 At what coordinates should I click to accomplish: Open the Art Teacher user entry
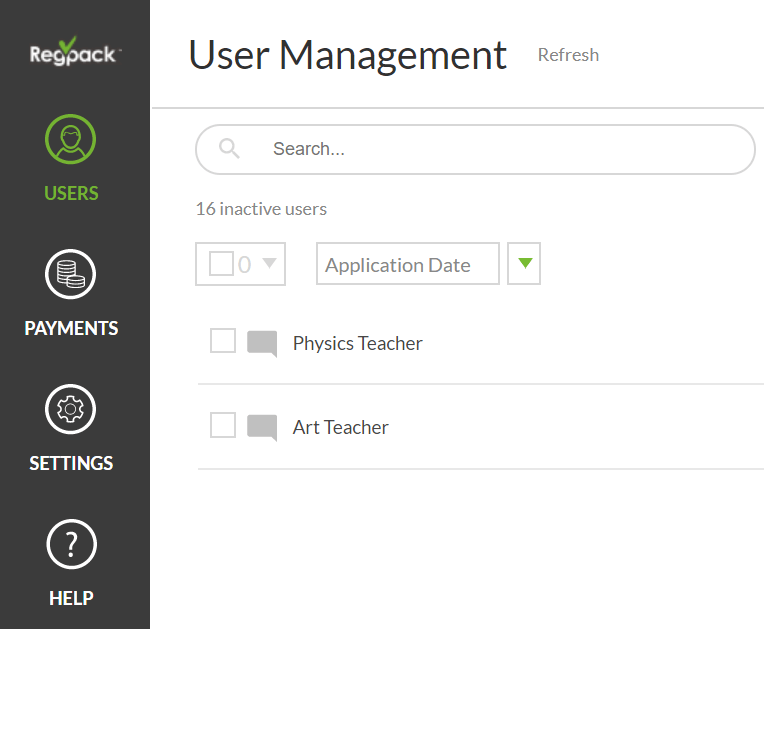pos(340,428)
